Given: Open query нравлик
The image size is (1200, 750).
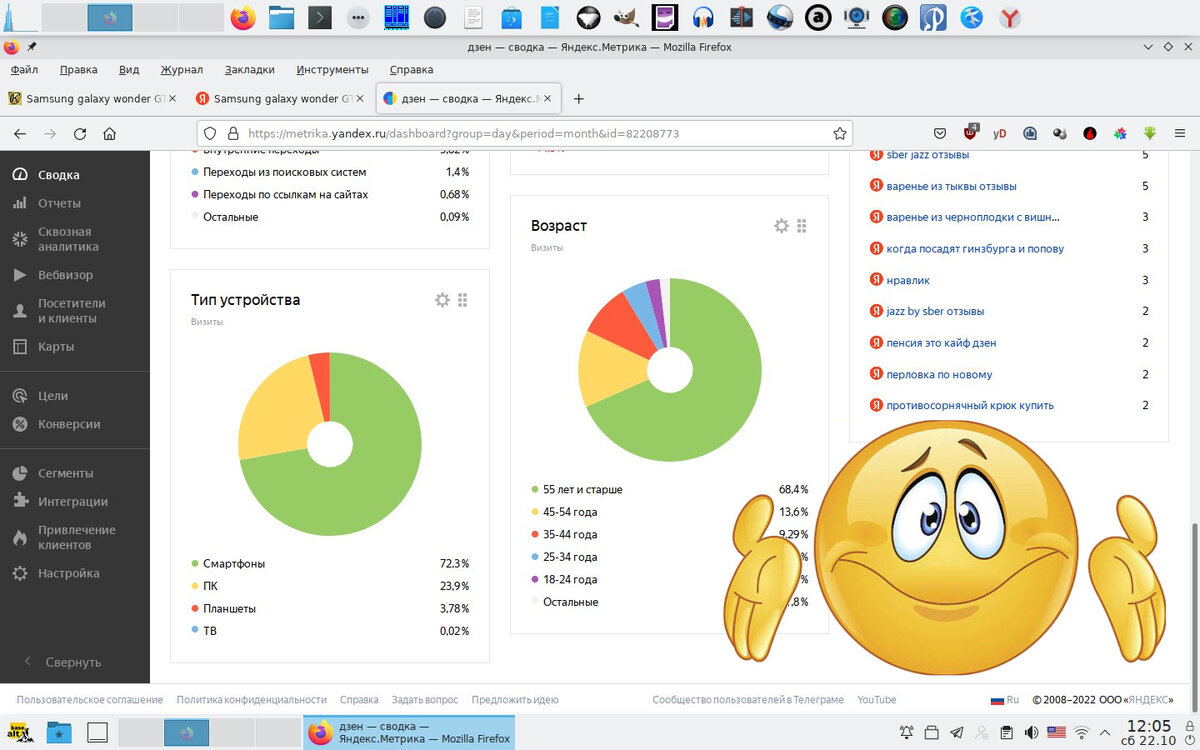Looking at the screenshot, I should click(909, 280).
